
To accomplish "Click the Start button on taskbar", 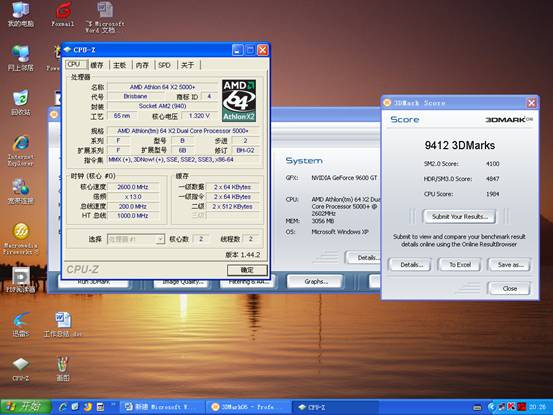I will [x=25, y=407].
